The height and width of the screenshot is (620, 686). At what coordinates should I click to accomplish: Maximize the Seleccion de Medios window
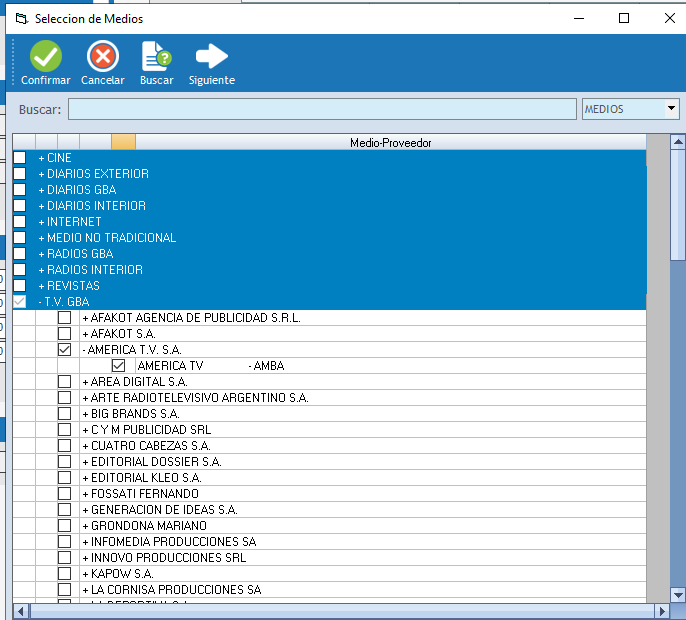coord(624,18)
